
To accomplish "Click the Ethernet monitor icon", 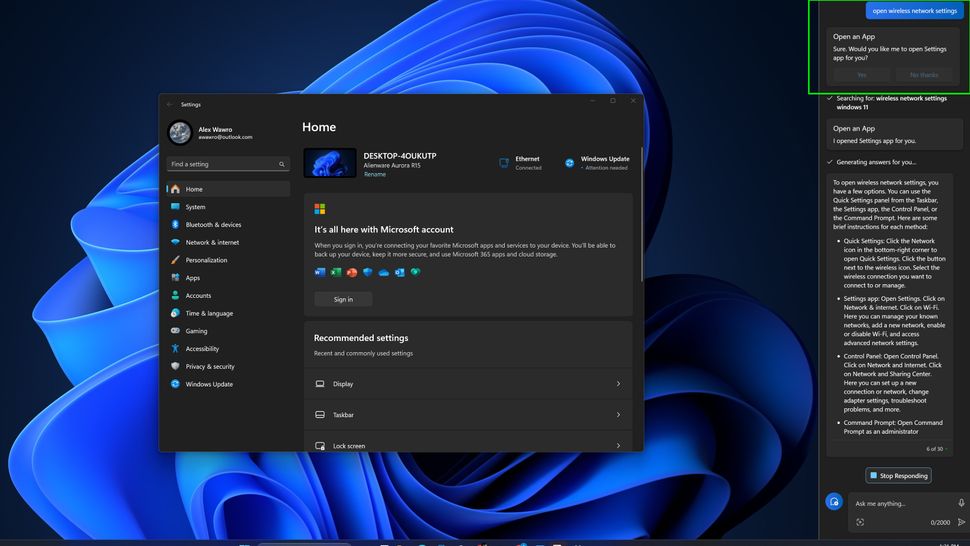I will [x=504, y=163].
